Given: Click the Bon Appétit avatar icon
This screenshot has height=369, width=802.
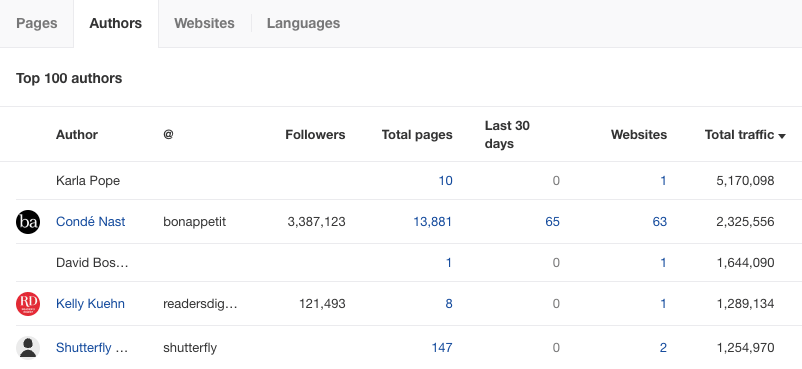Looking at the screenshot, I should point(28,222).
